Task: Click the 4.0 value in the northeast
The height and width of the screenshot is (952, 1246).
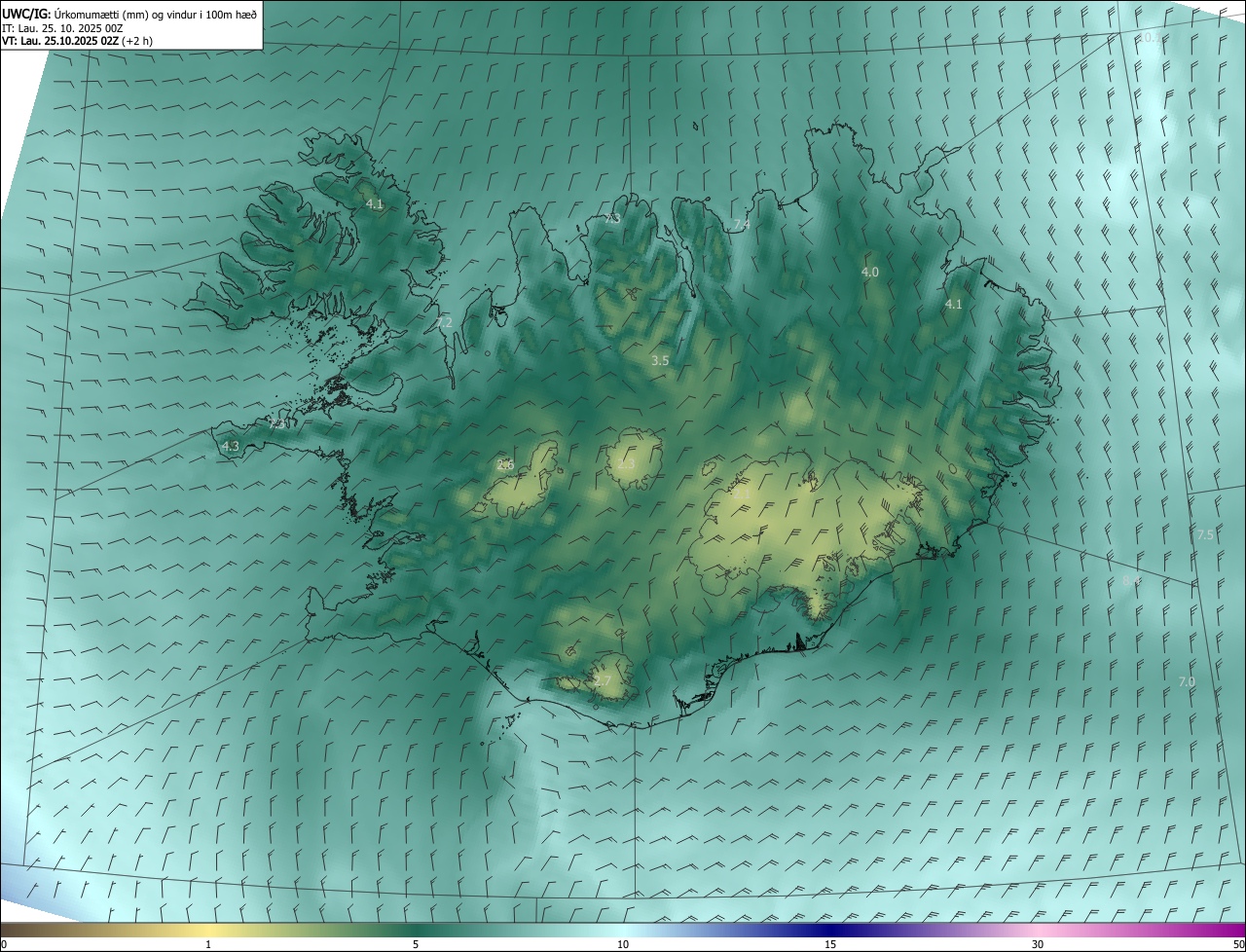Action: tap(870, 273)
